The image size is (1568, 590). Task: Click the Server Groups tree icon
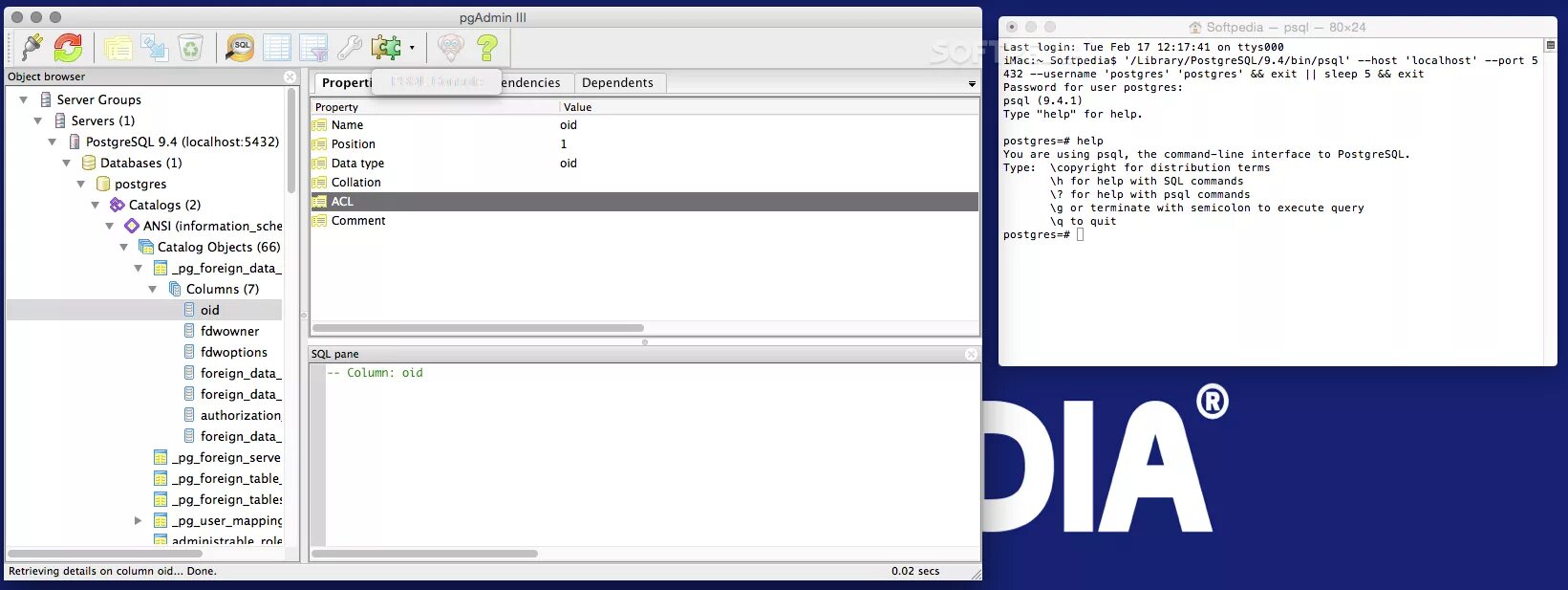click(46, 99)
